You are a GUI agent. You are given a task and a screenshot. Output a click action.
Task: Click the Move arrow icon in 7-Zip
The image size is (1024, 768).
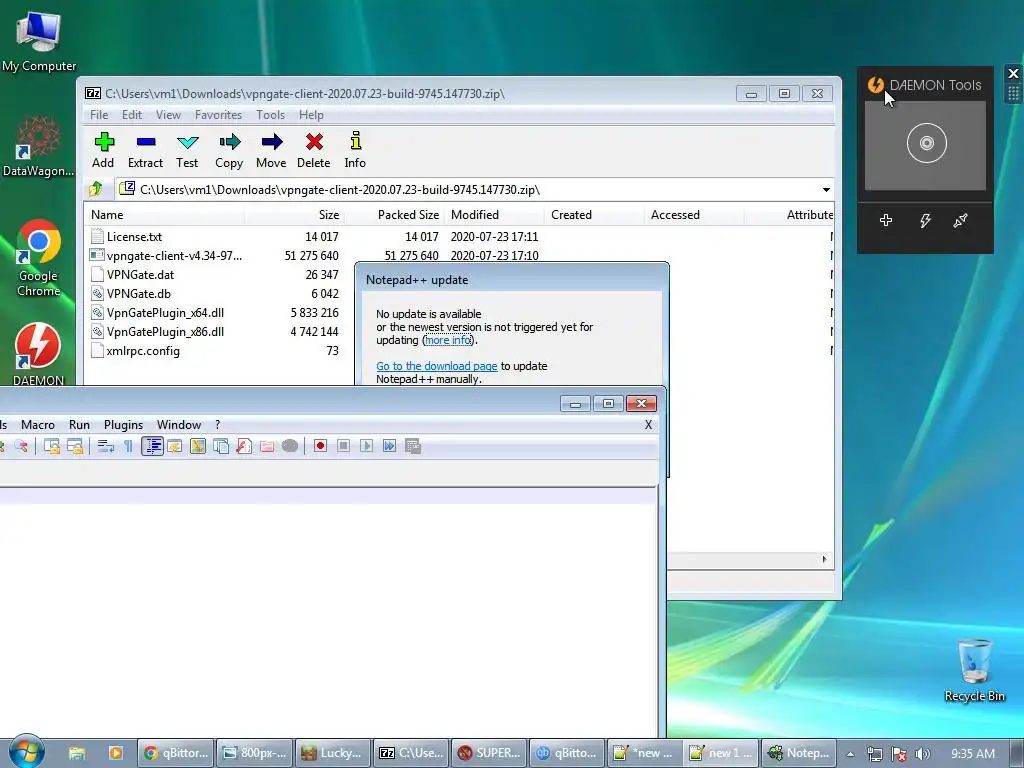coord(271,150)
